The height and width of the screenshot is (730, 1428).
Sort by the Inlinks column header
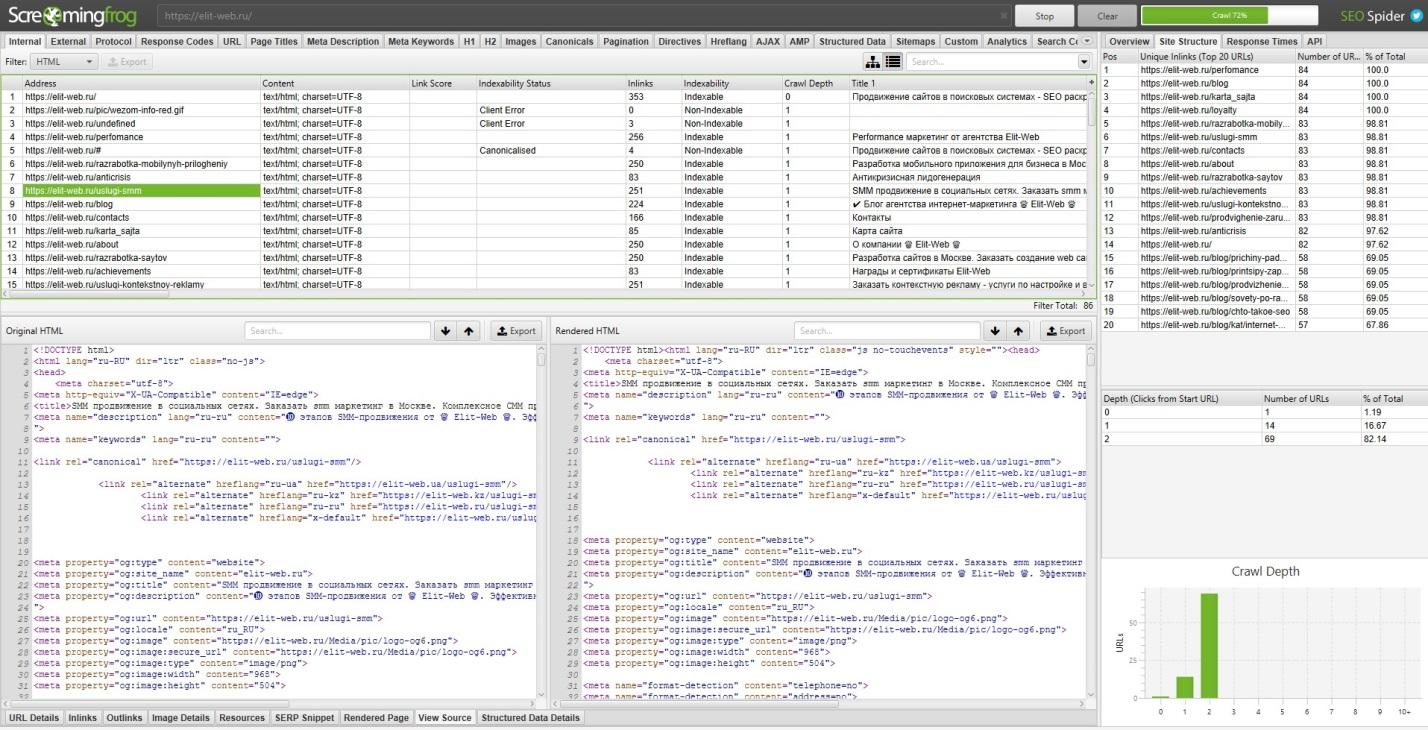[653, 83]
